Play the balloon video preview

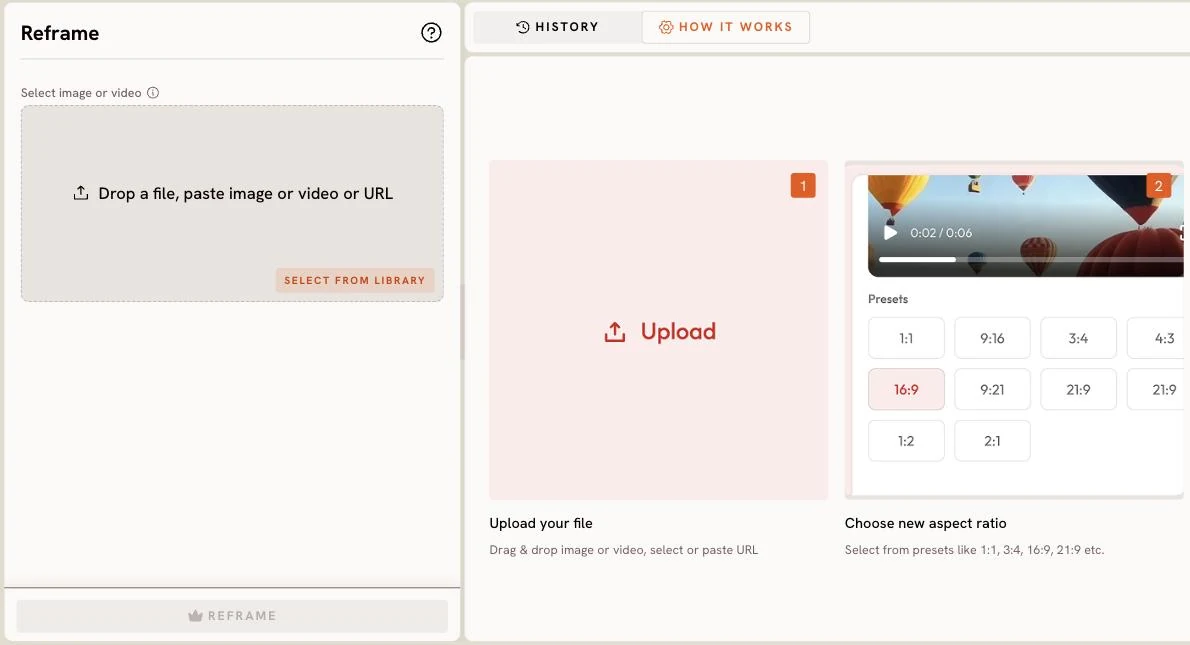(890, 232)
